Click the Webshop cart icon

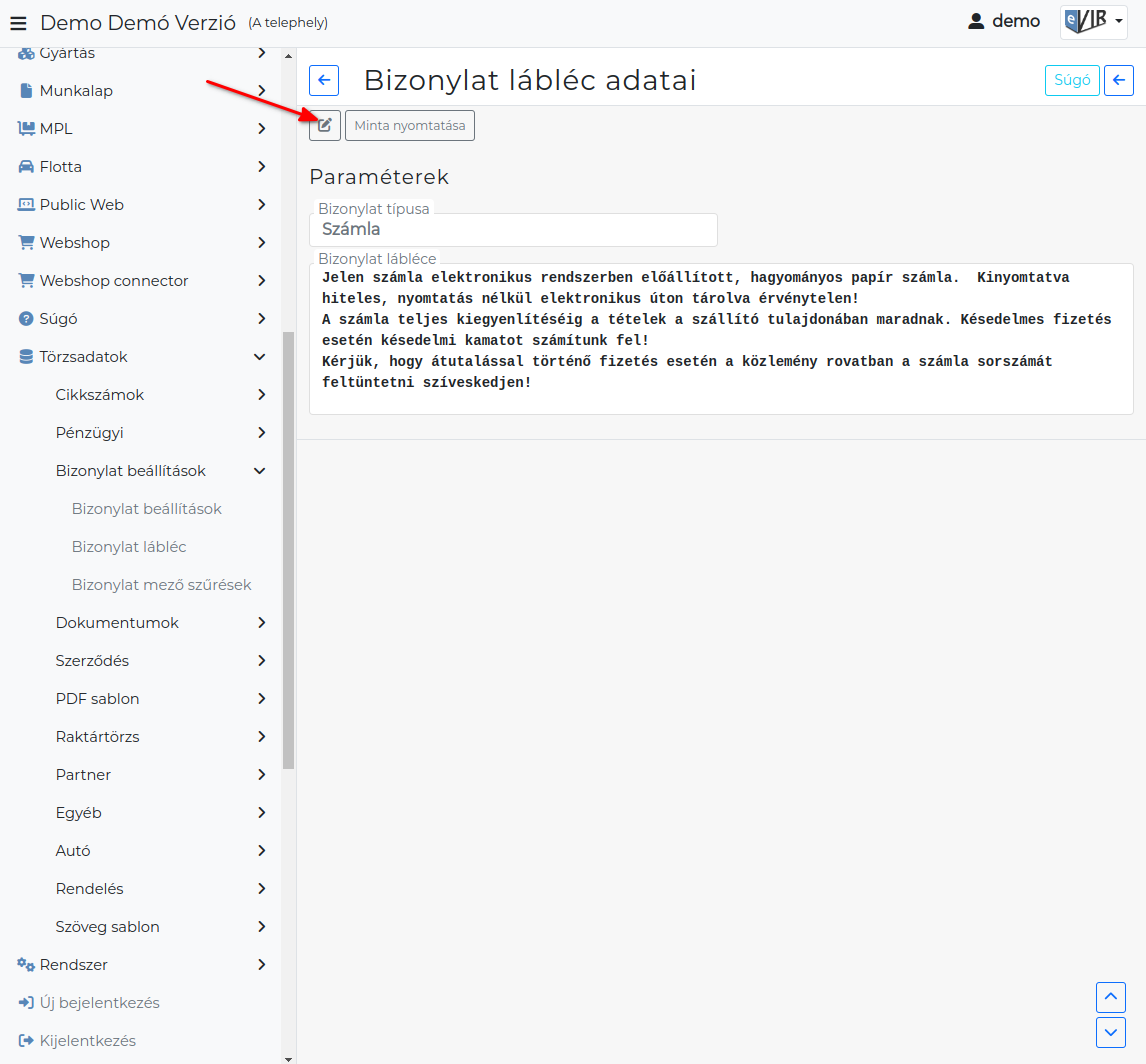tap(26, 243)
